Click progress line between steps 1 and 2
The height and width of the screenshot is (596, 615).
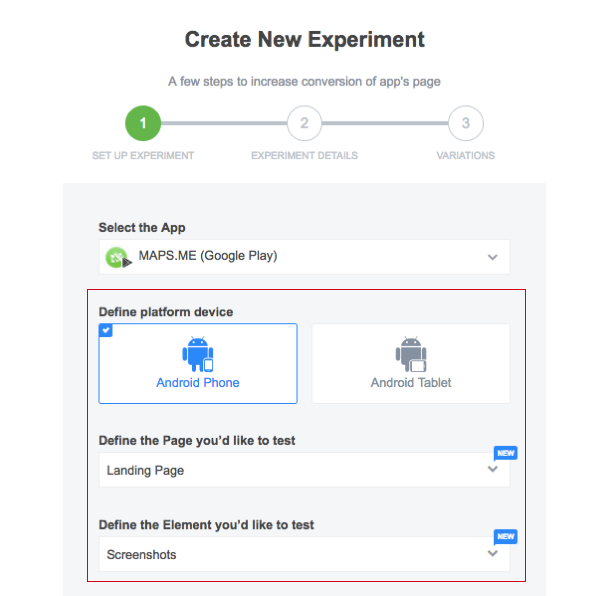[224, 123]
